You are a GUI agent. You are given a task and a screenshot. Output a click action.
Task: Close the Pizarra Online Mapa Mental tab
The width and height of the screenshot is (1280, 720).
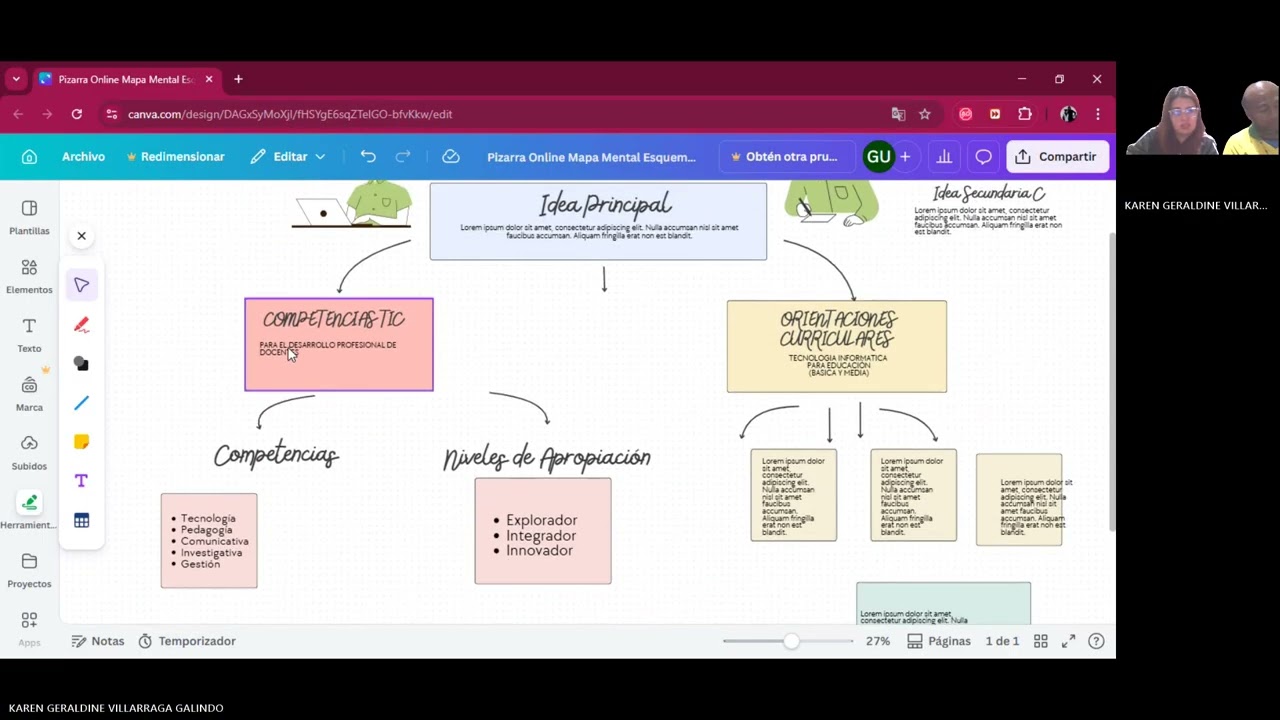209,79
